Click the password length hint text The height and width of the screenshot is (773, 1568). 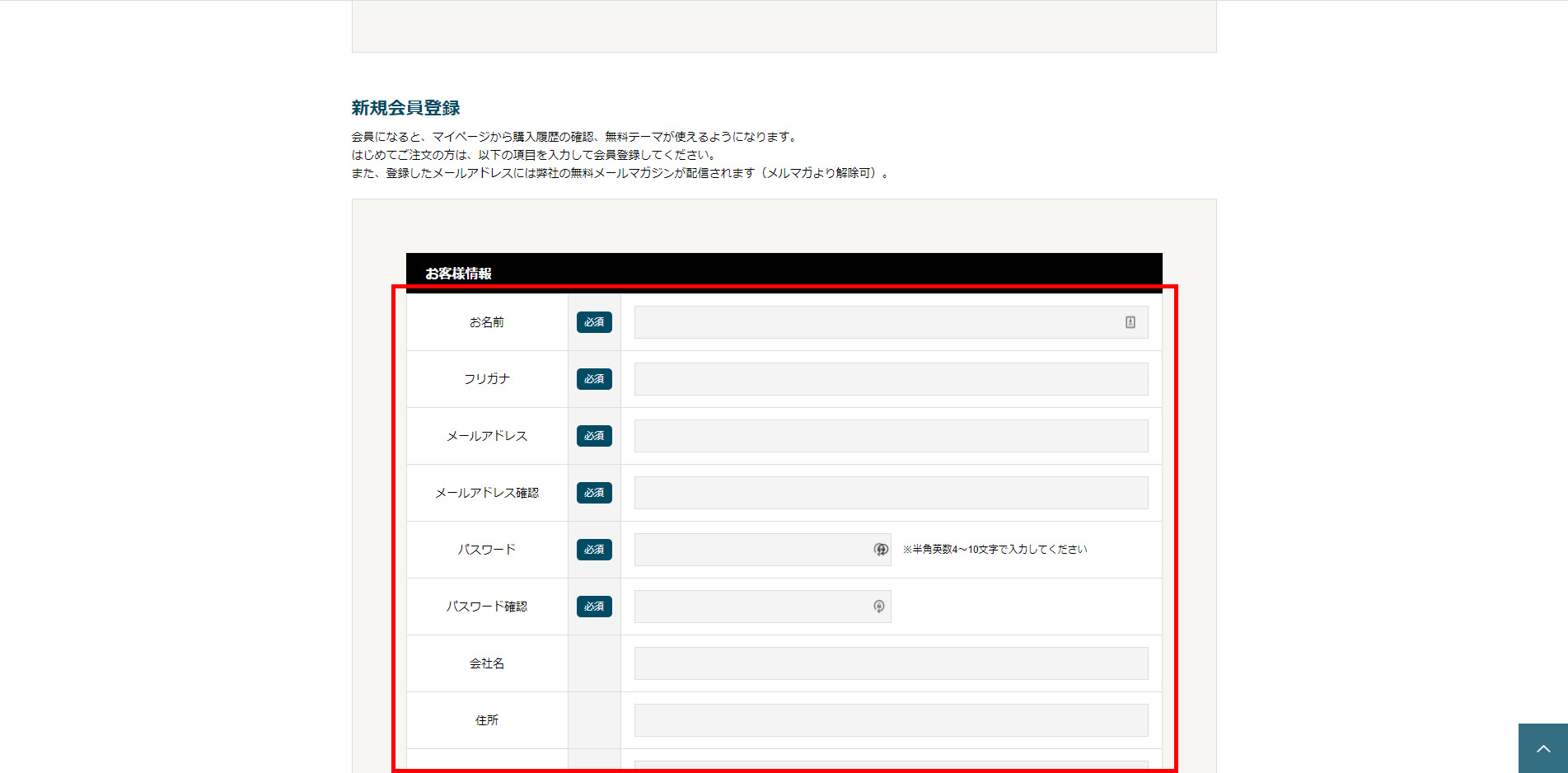[x=995, y=550]
